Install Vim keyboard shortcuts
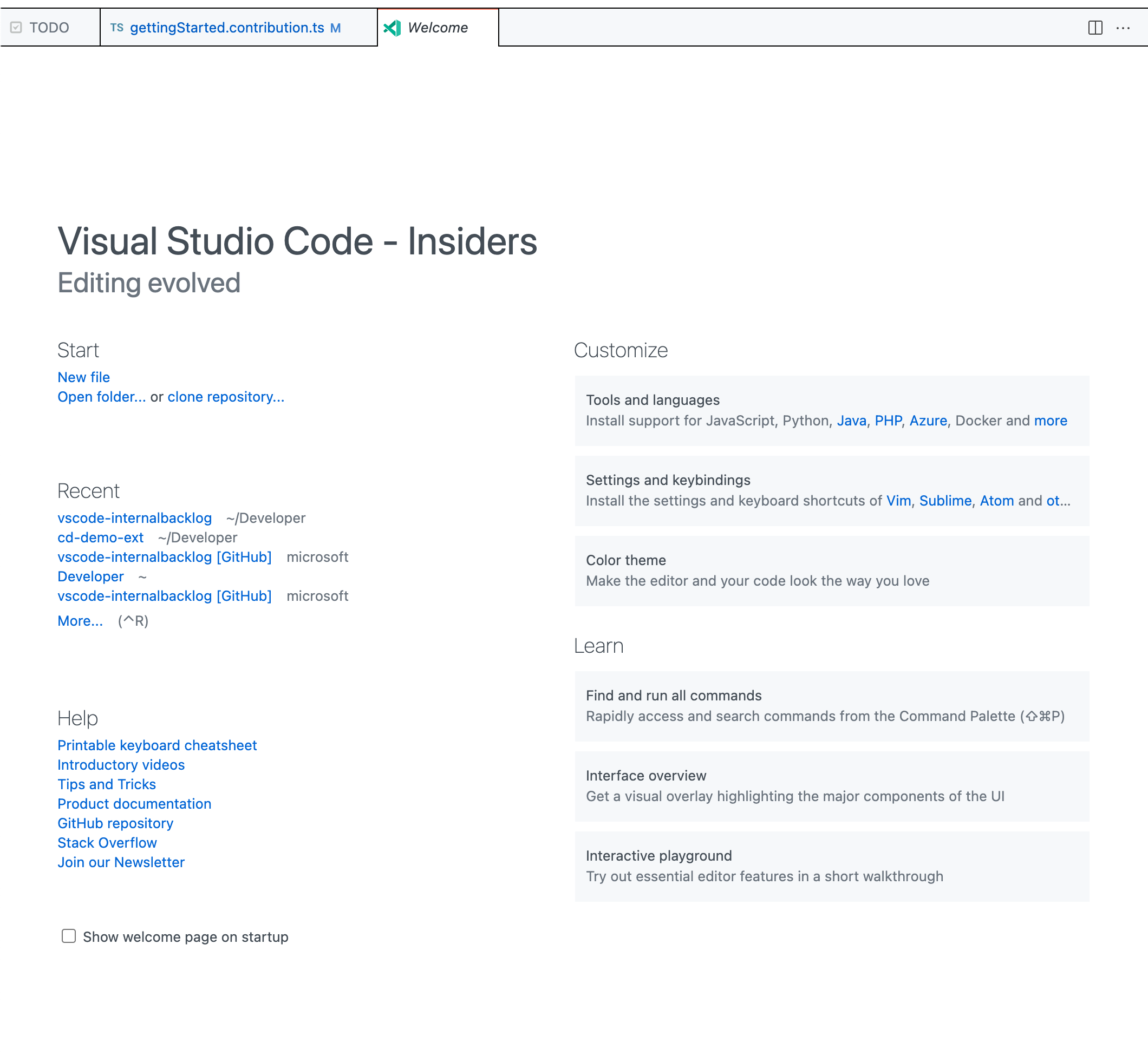Screen dimensions: 1148x1062 tap(897, 501)
